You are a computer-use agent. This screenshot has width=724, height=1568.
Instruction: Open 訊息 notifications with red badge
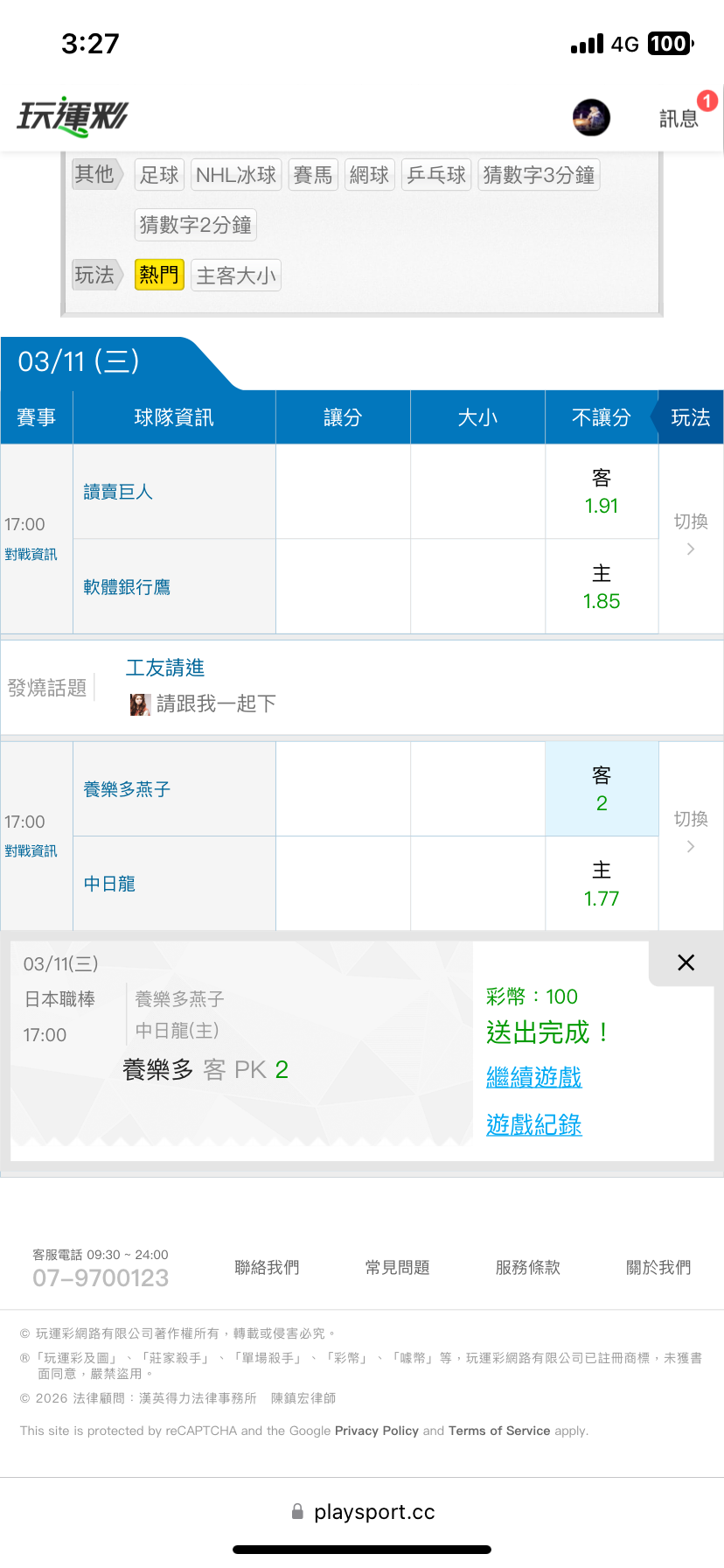680,118
